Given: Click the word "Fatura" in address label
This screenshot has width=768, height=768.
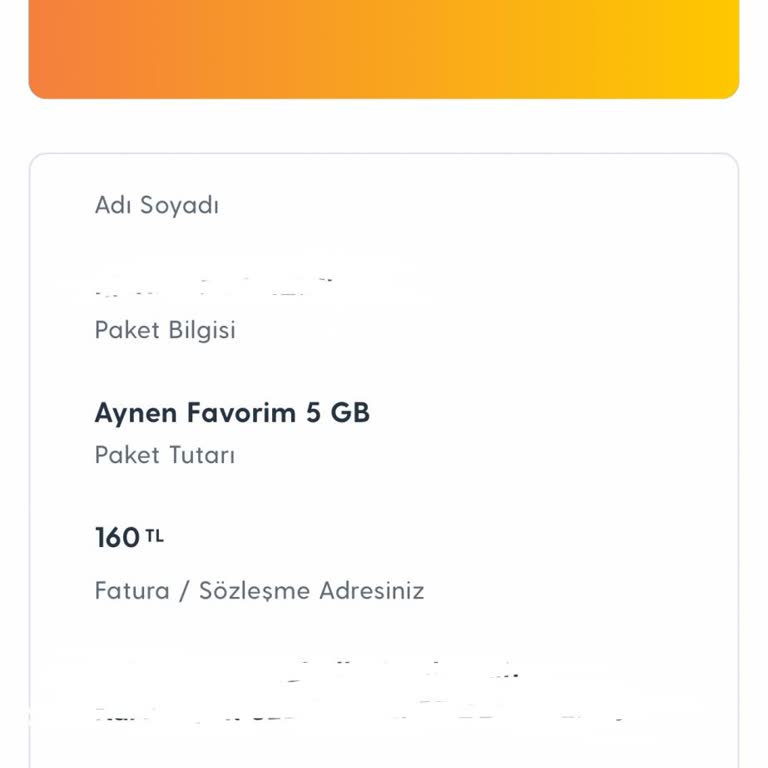Looking at the screenshot, I should click(x=132, y=590).
